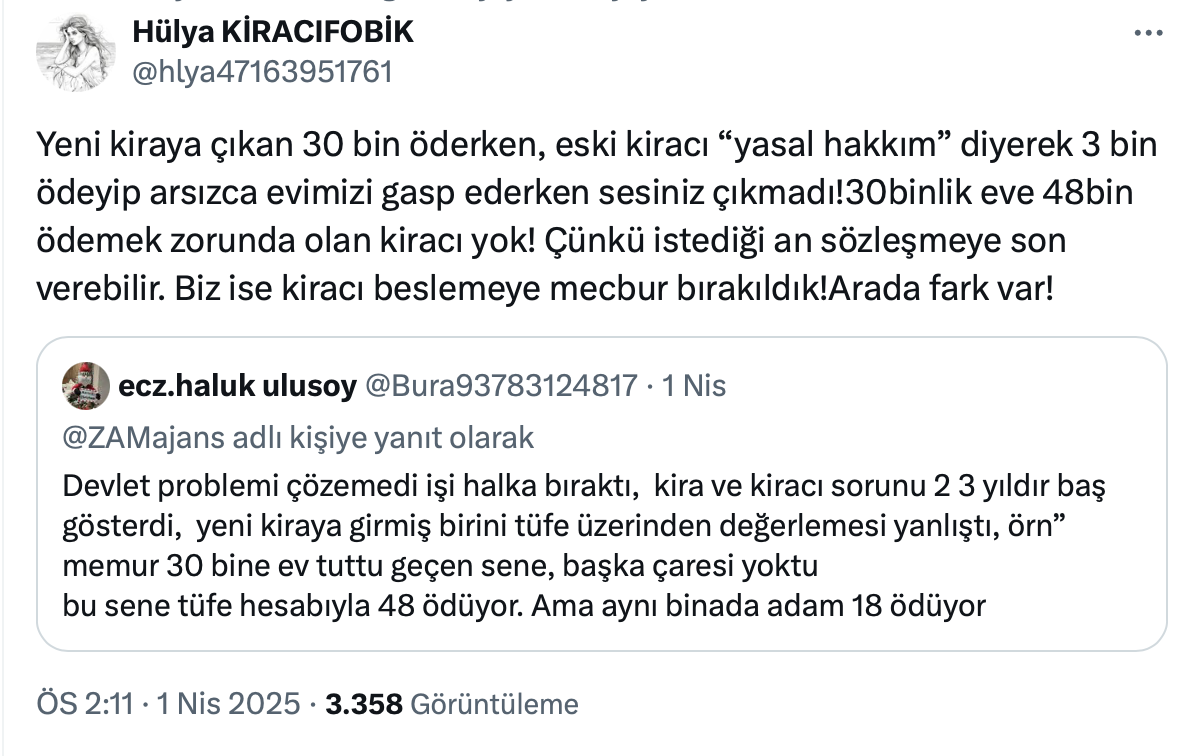Viewport: 1196px width, 756px height.
Task: Click the quoted line "memur 30 bine ev tuttu"
Action: coord(260,566)
